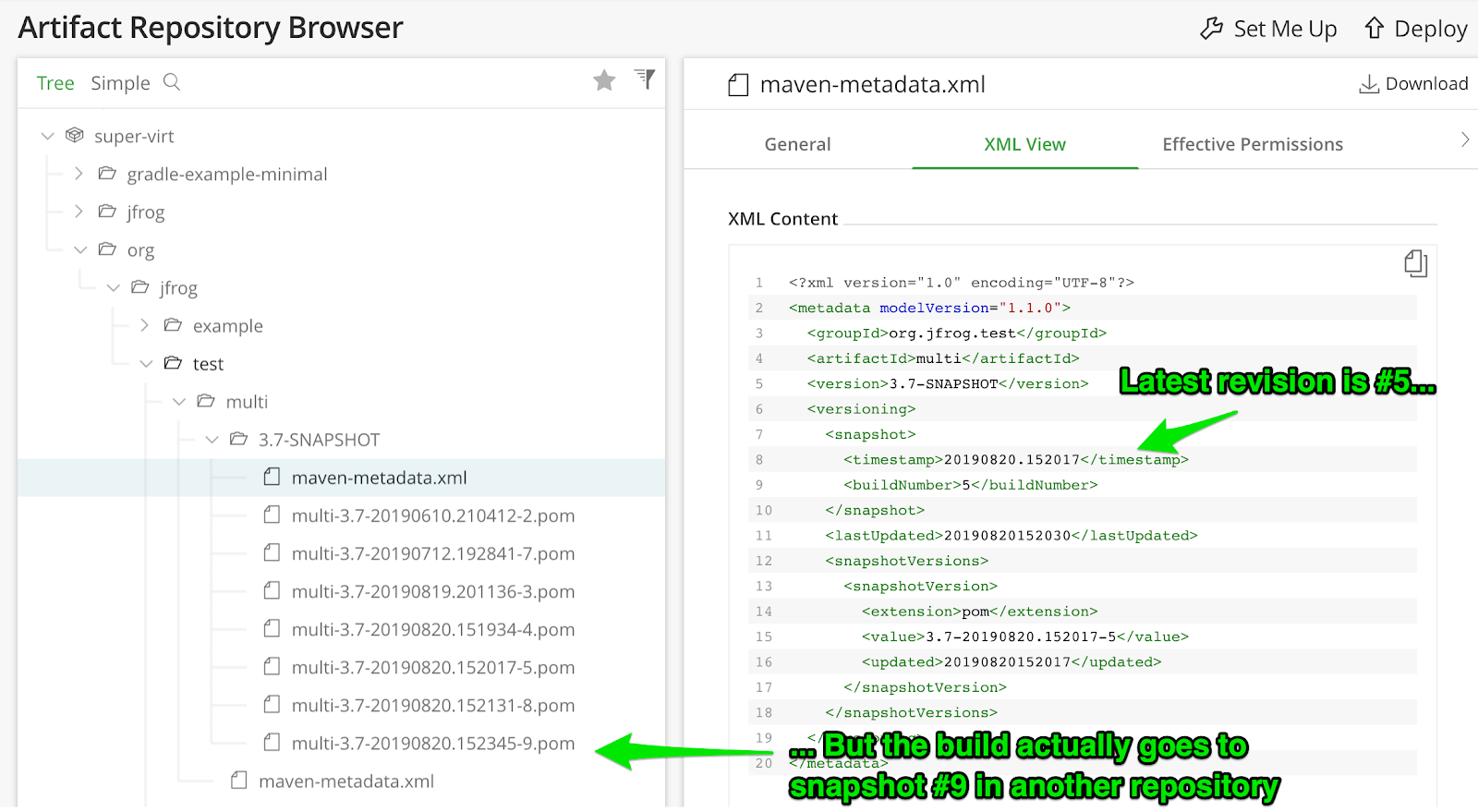Click the favorites star icon
Viewport: 1478px width, 812px height.
[604, 80]
